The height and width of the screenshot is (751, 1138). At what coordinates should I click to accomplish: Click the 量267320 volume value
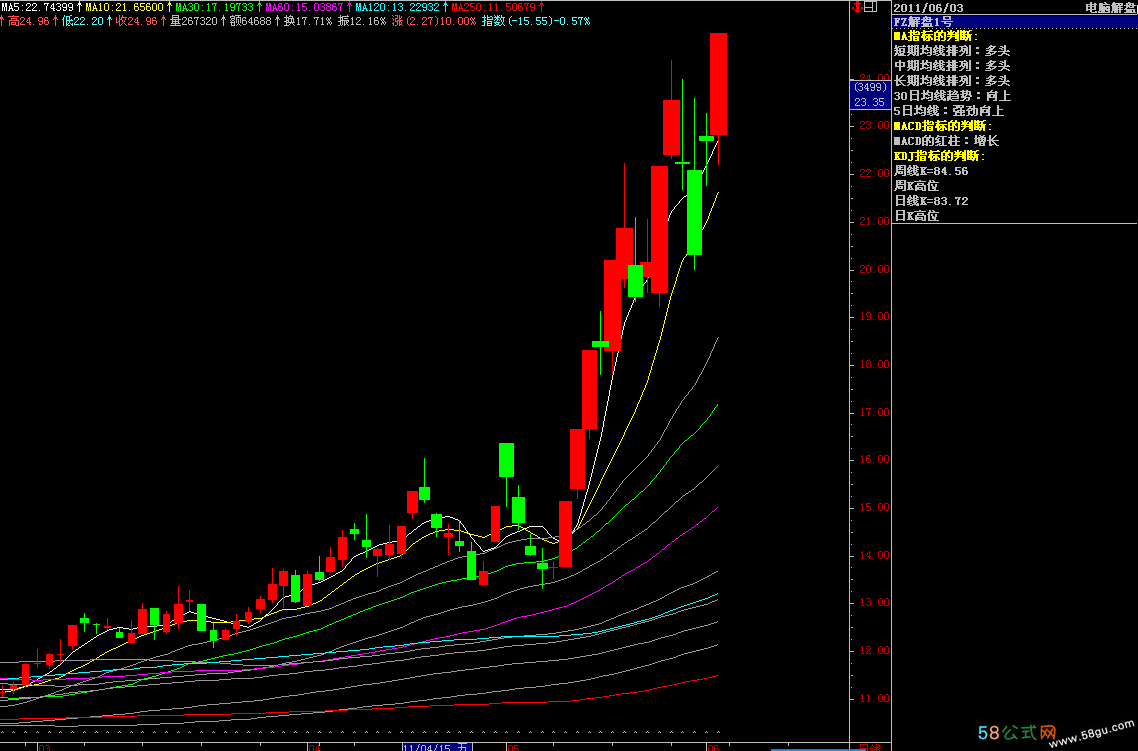(194, 21)
